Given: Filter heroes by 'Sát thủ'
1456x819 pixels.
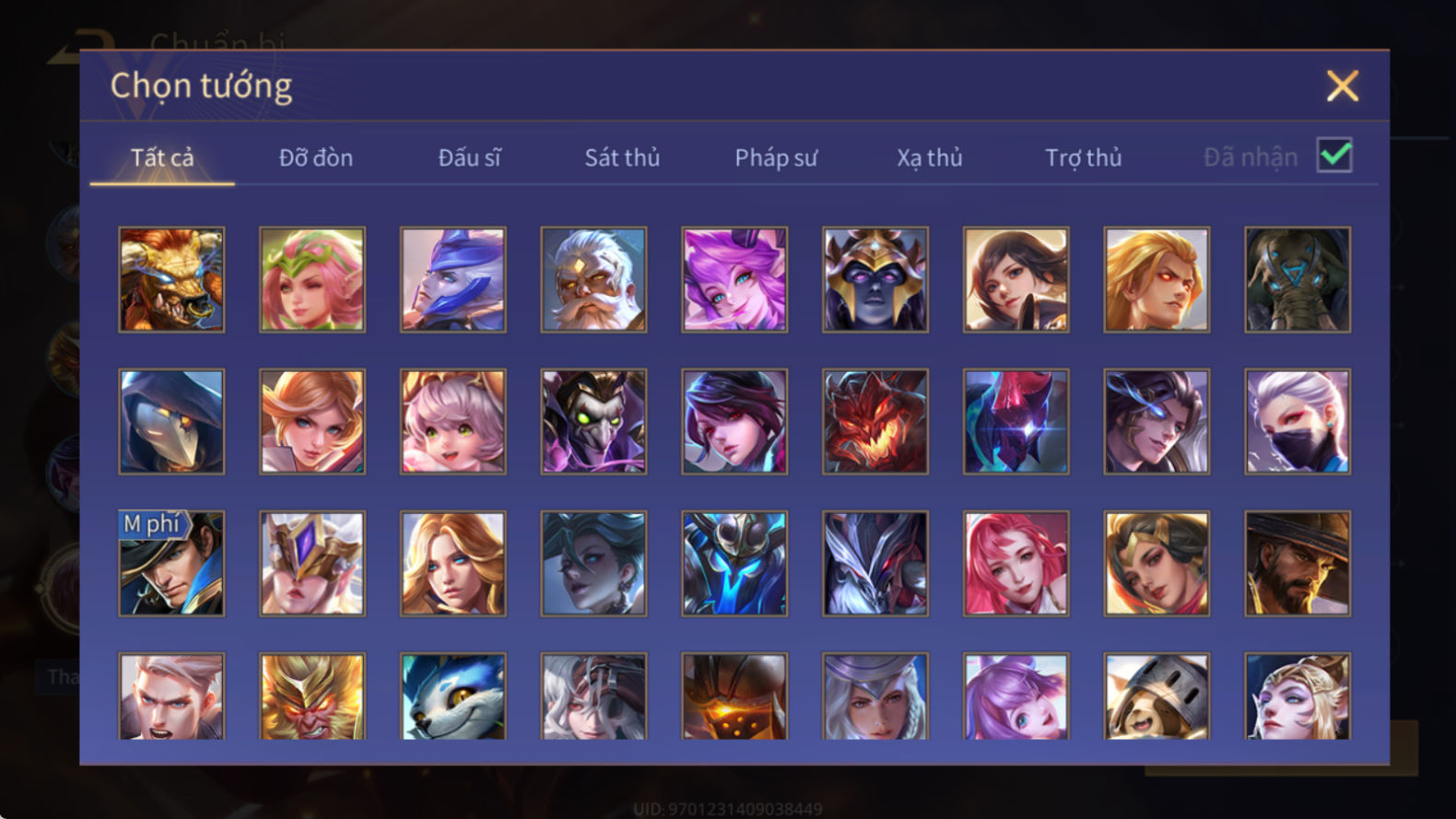Looking at the screenshot, I should [622, 158].
